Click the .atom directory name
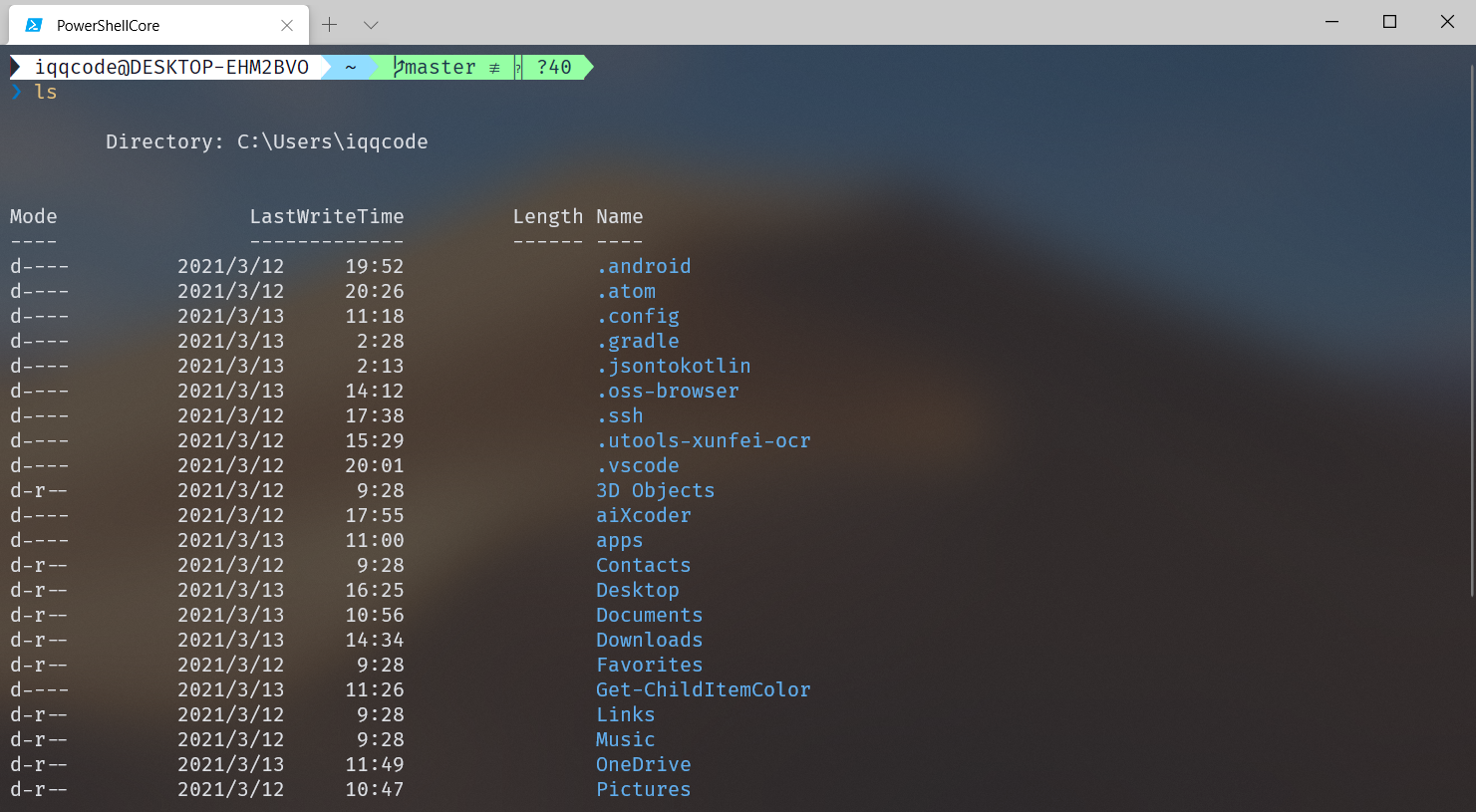 point(626,291)
